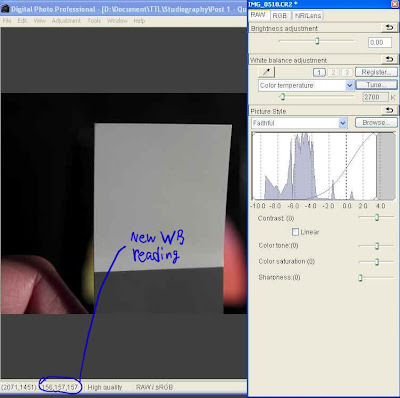Click the Tune... button
The height and width of the screenshot is (398, 400).
coord(376,85)
